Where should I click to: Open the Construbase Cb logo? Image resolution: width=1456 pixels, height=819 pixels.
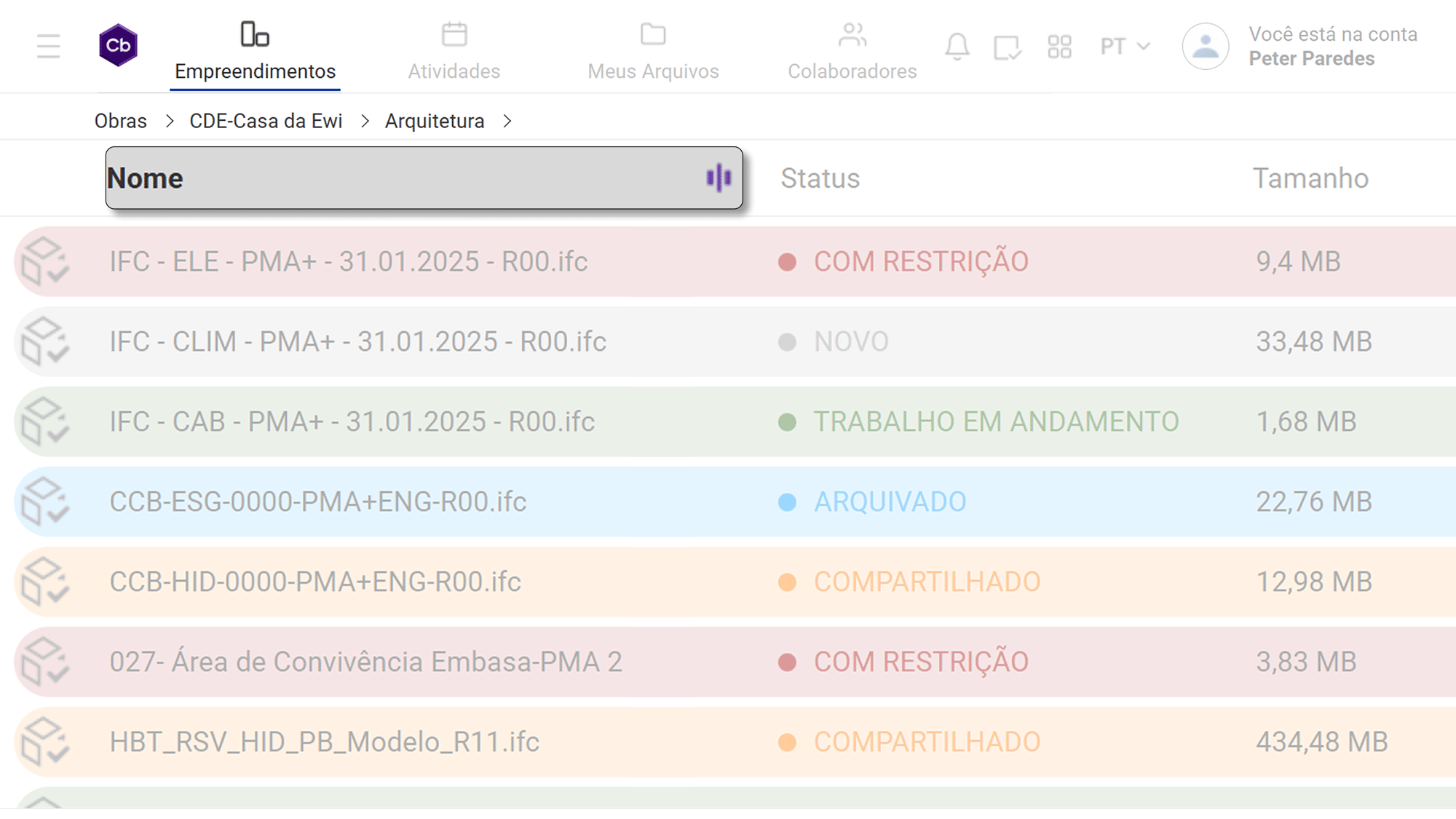coord(117,45)
